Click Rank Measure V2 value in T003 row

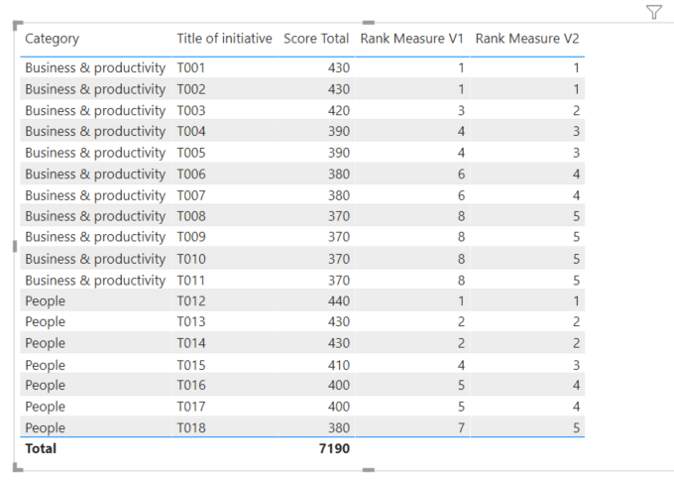pyautogui.click(x=576, y=111)
